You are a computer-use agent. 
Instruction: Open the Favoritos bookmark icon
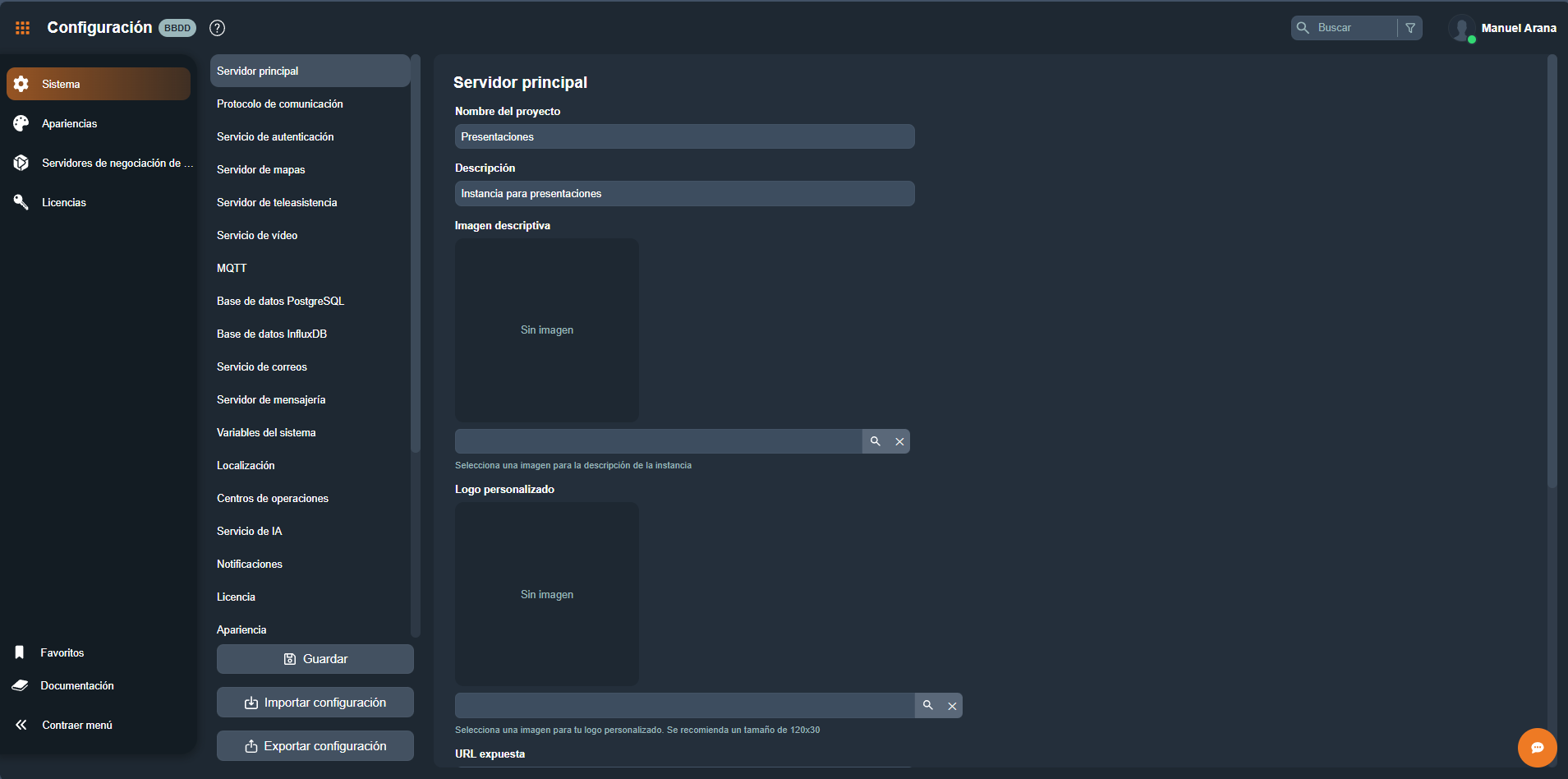(20, 652)
